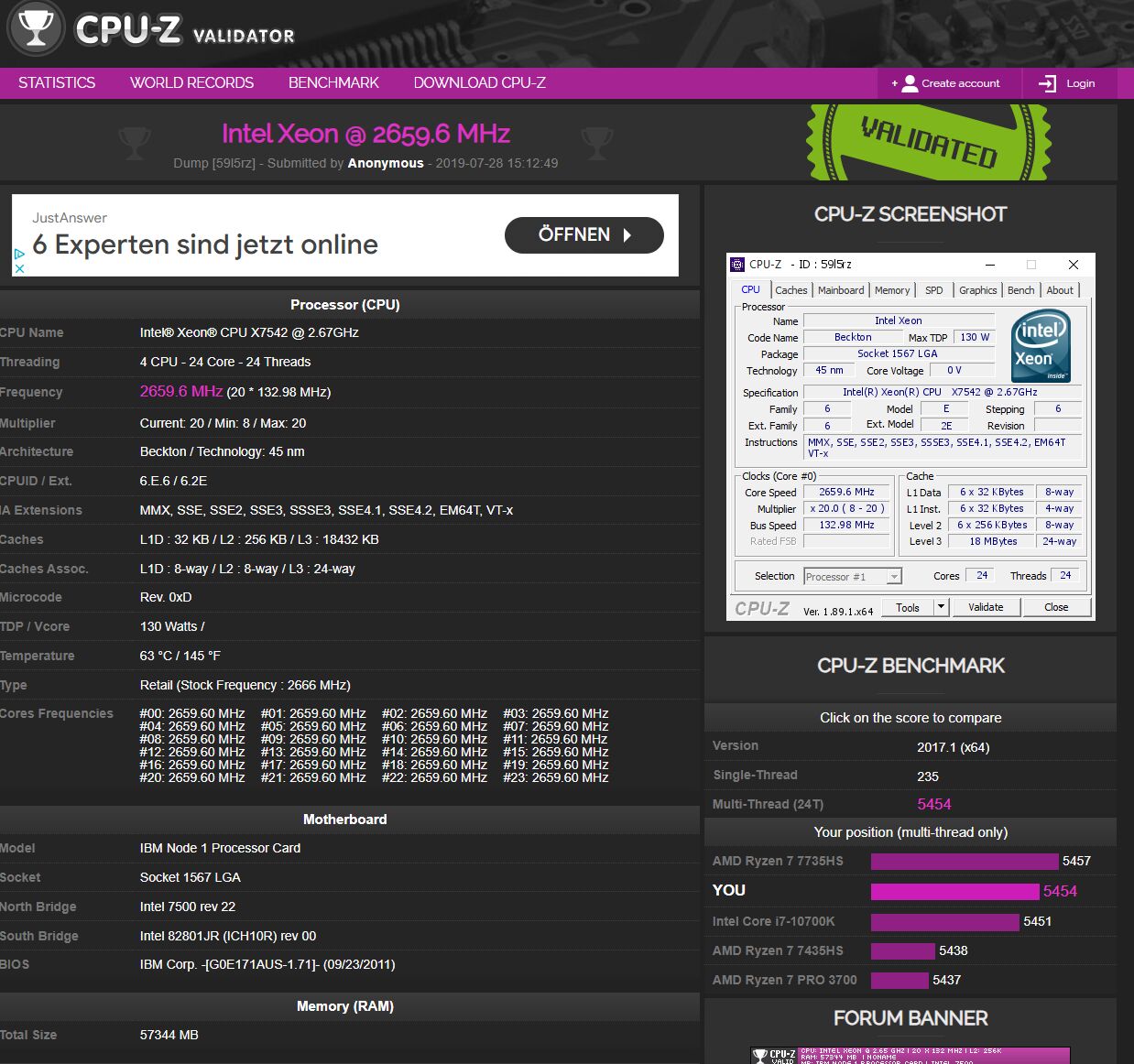Click the ÖFFNEN ad button

583,235
